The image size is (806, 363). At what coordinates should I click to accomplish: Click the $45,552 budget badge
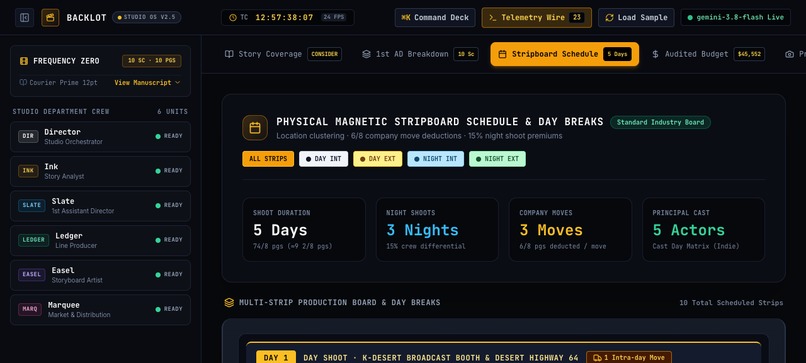(x=749, y=54)
